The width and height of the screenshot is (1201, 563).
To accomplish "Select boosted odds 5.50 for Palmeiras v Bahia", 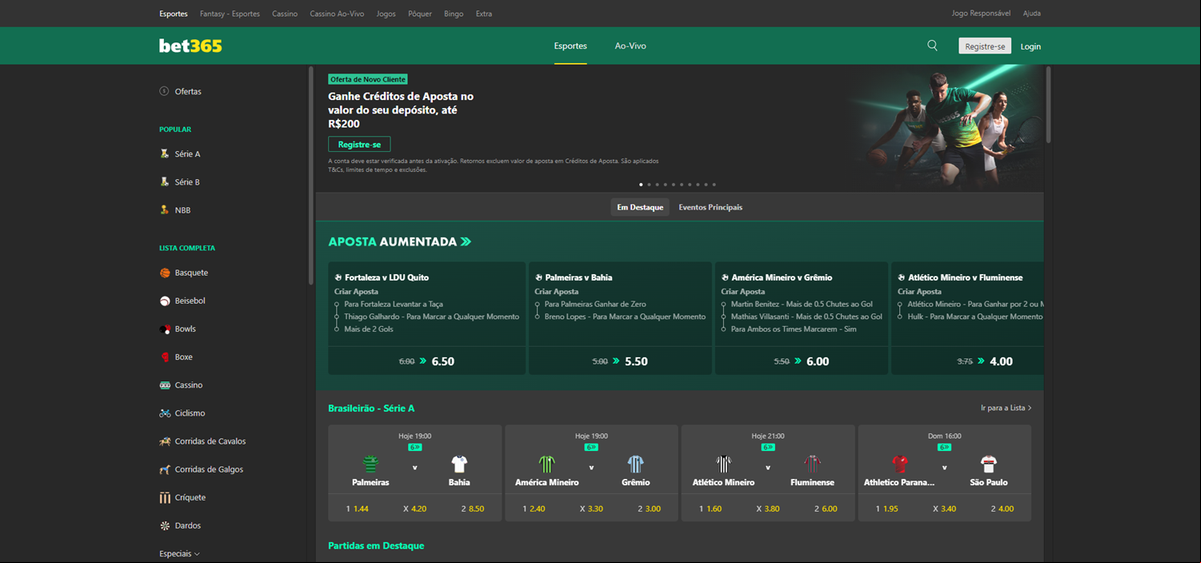I will (620, 361).
